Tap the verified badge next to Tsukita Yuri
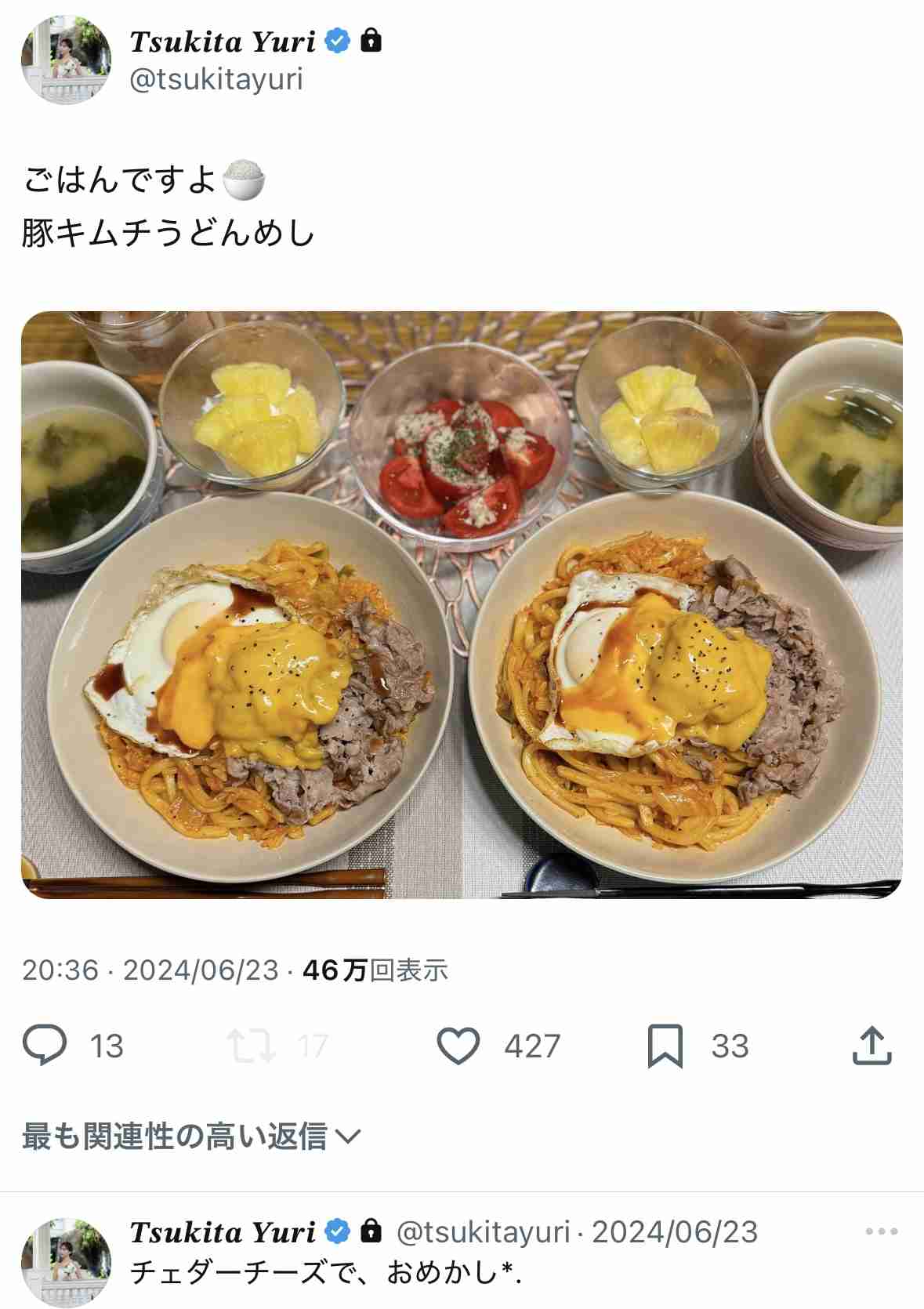924x1309 pixels. (337, 40)
